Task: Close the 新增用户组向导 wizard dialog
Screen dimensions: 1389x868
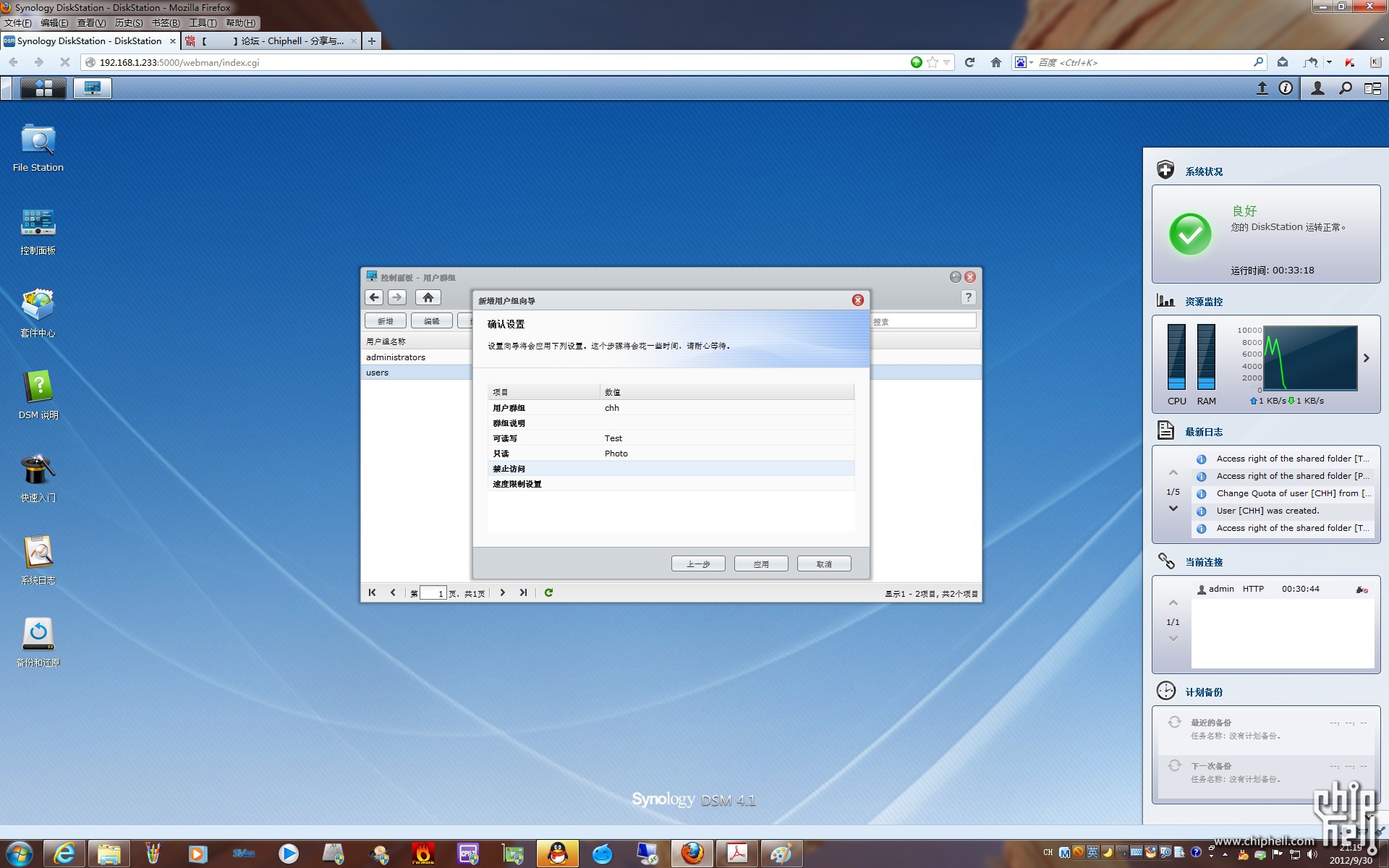Action: pyautogui.click(x=857, y=300)
